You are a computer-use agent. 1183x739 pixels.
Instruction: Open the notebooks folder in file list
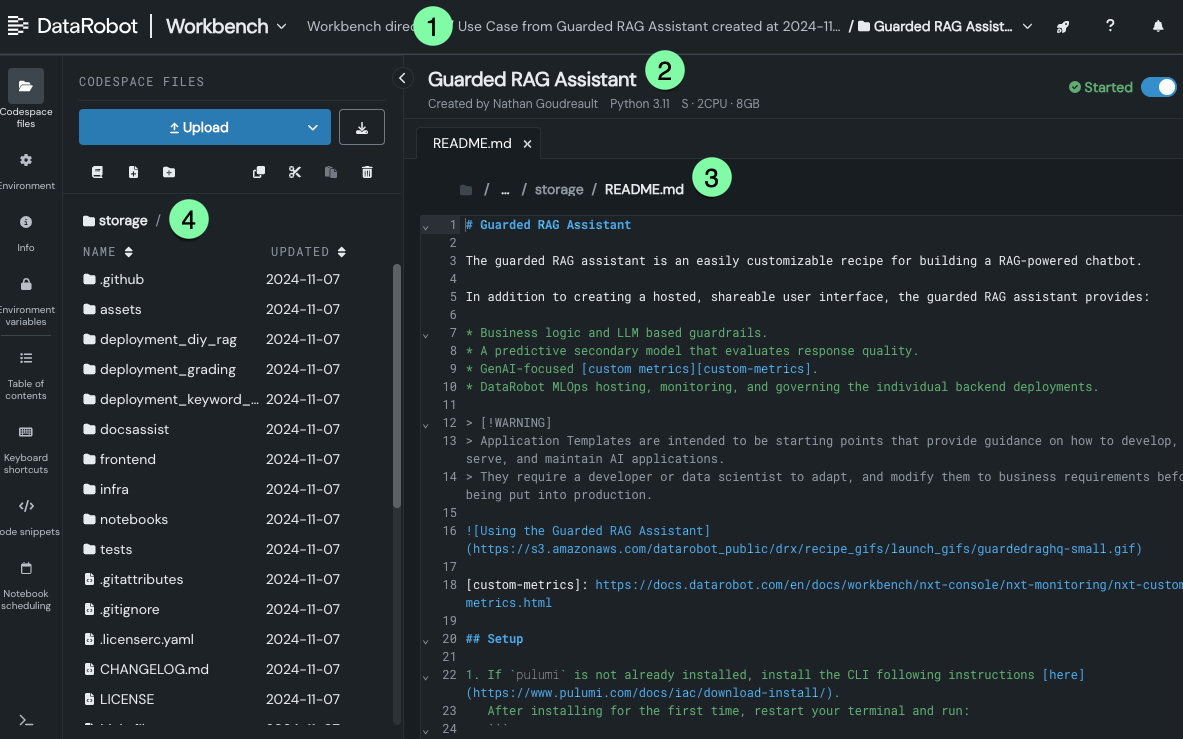(133, 519)
